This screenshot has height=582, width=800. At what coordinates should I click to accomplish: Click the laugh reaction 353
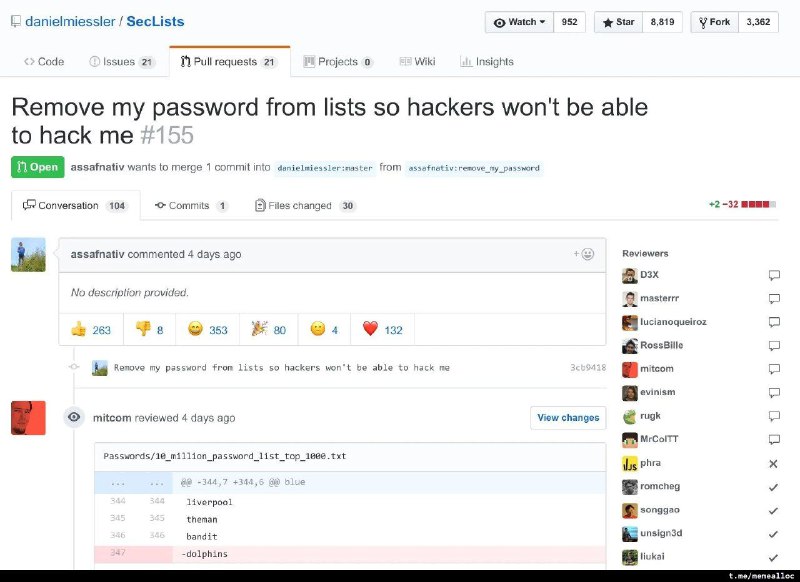click(208, 330)
